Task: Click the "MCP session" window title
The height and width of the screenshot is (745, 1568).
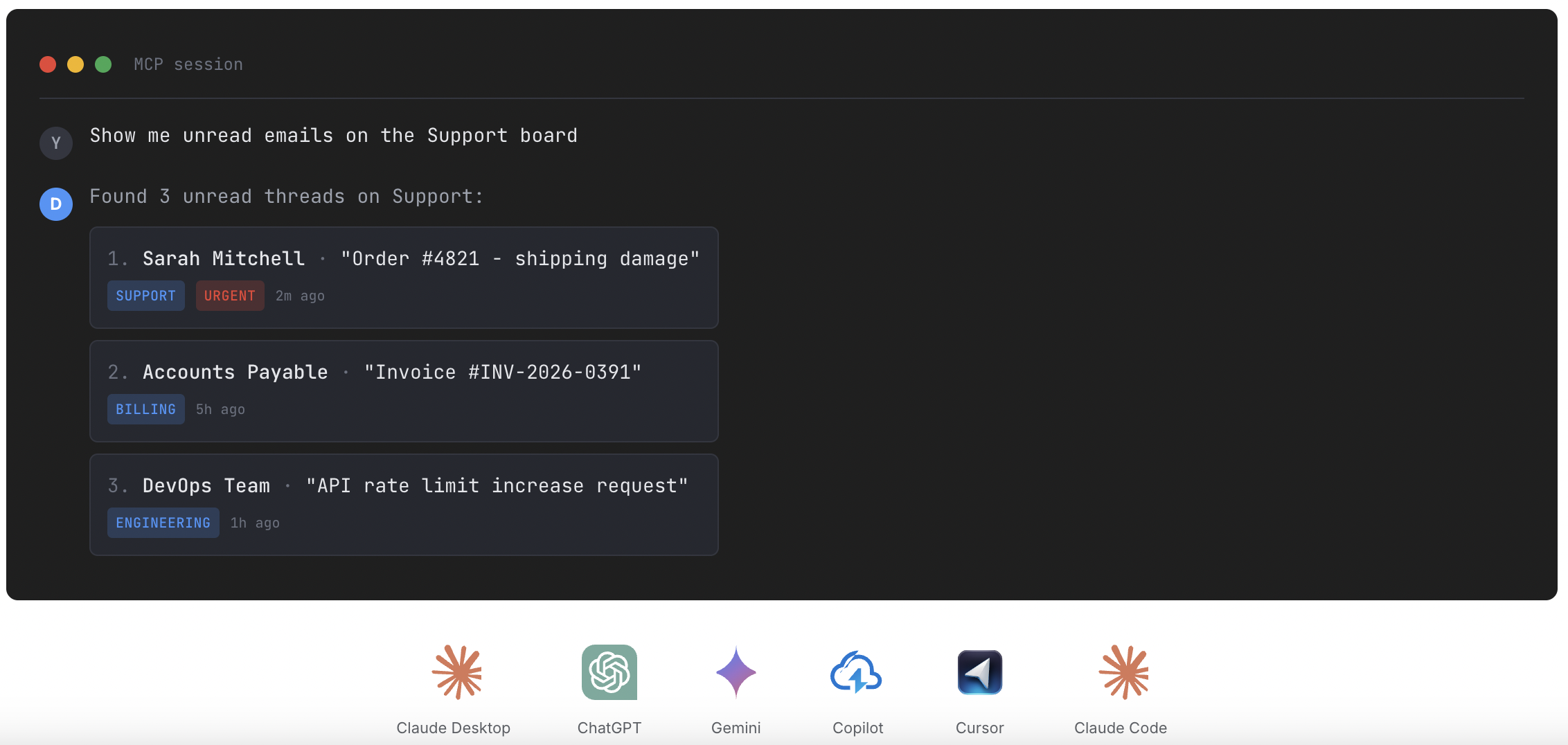Action: click(188, 64)
